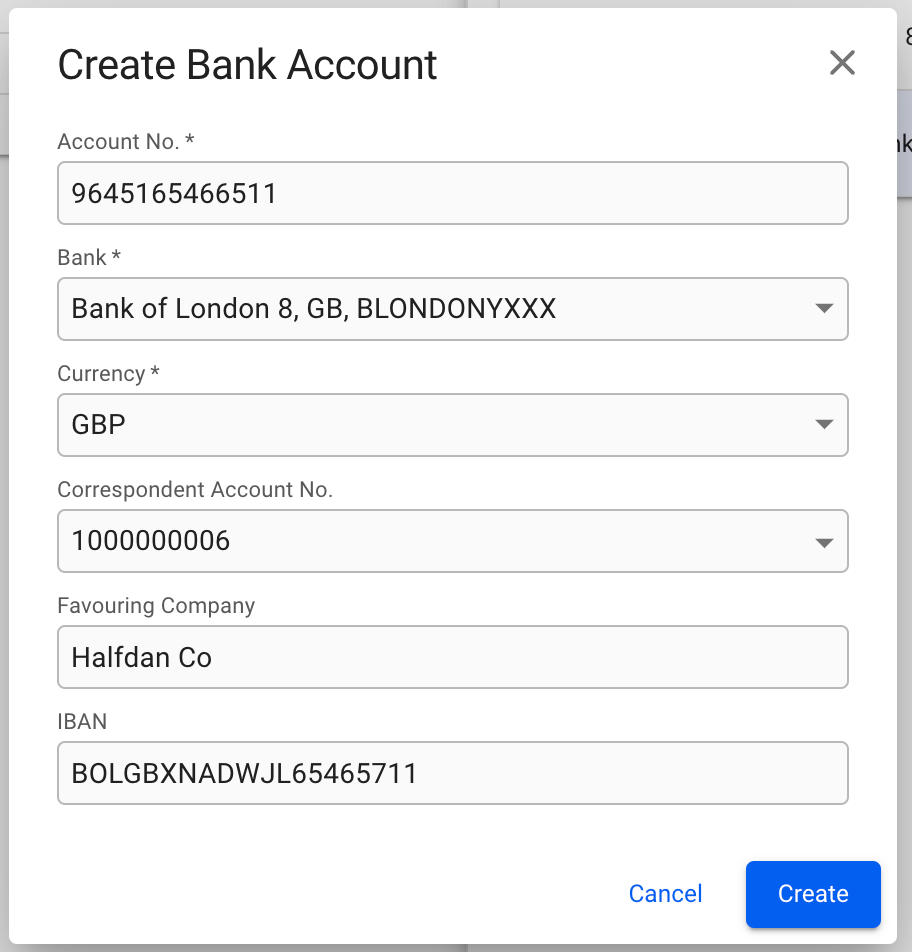912x952 pixels.
Task: Click the GBP currency value
Action: click(x=99, y=425)
